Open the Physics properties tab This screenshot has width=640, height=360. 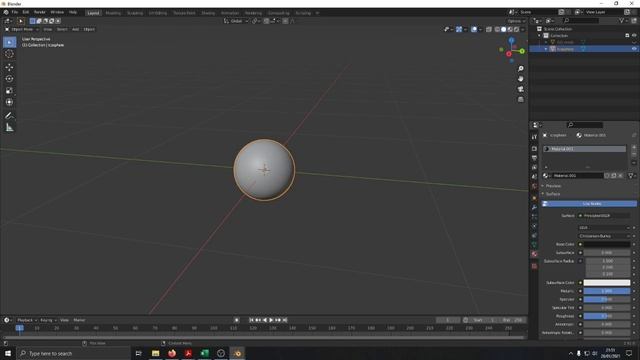coord(534,226)
